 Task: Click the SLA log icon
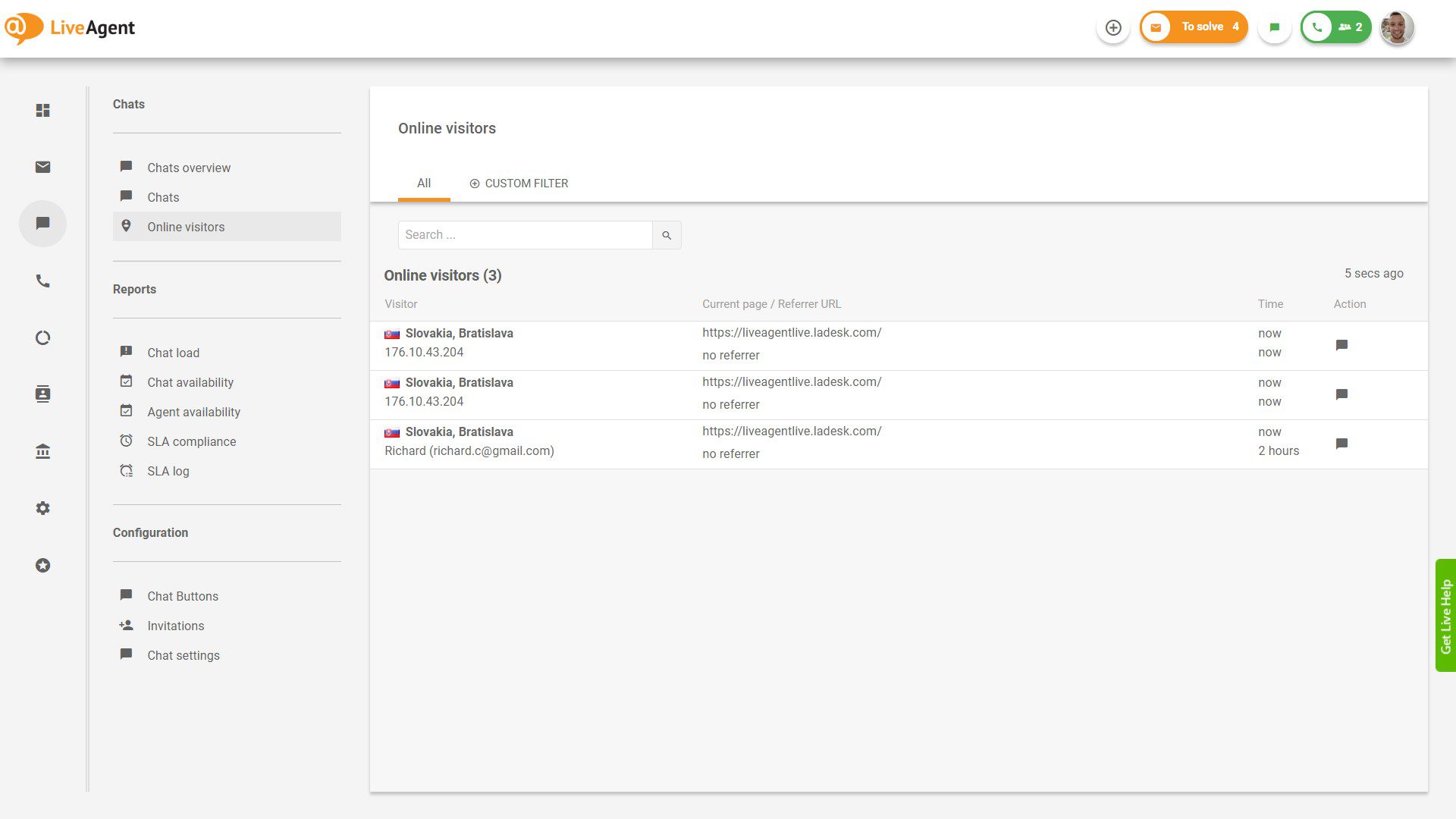coord(126,470)
